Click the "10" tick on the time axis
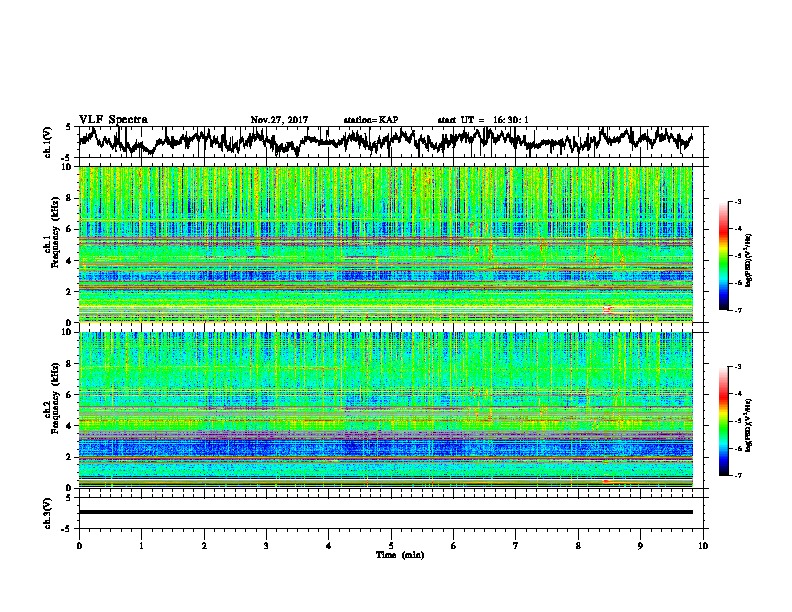Screen dimensions: 792x612 [703, 545]
